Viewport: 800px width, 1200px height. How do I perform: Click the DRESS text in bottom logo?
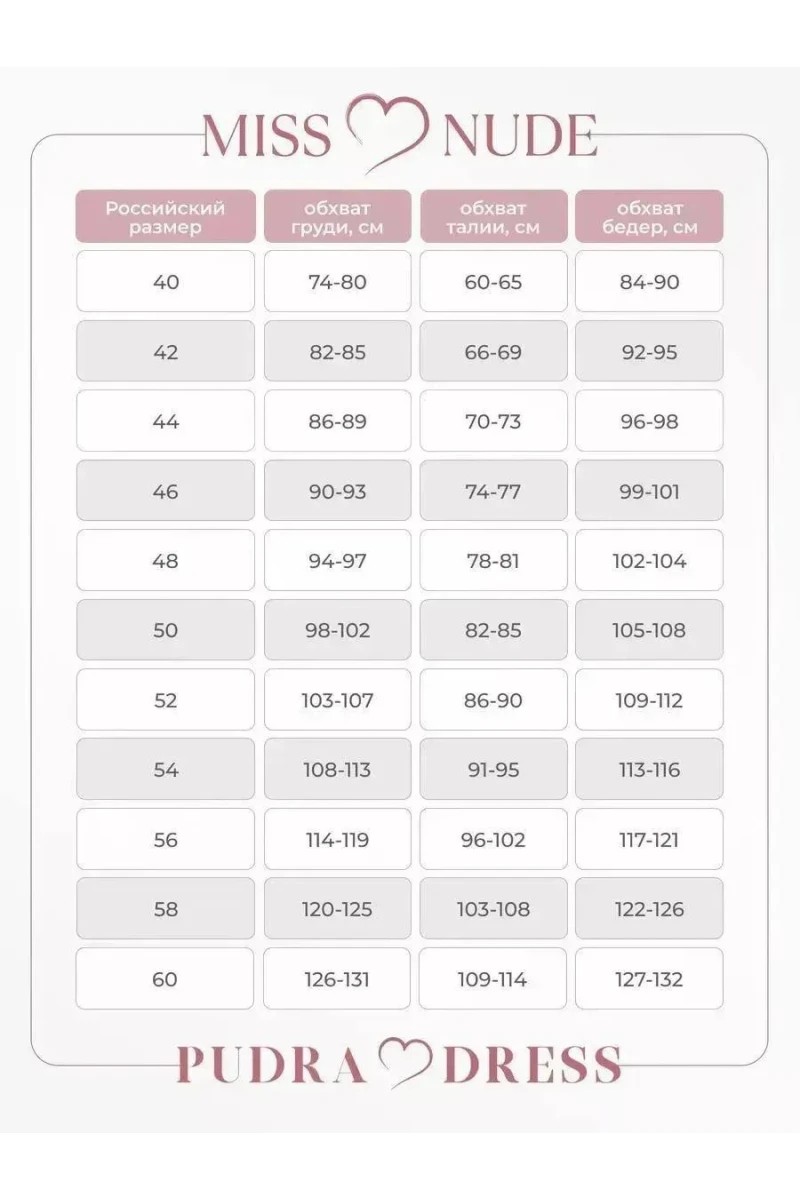pos(531,1064)
